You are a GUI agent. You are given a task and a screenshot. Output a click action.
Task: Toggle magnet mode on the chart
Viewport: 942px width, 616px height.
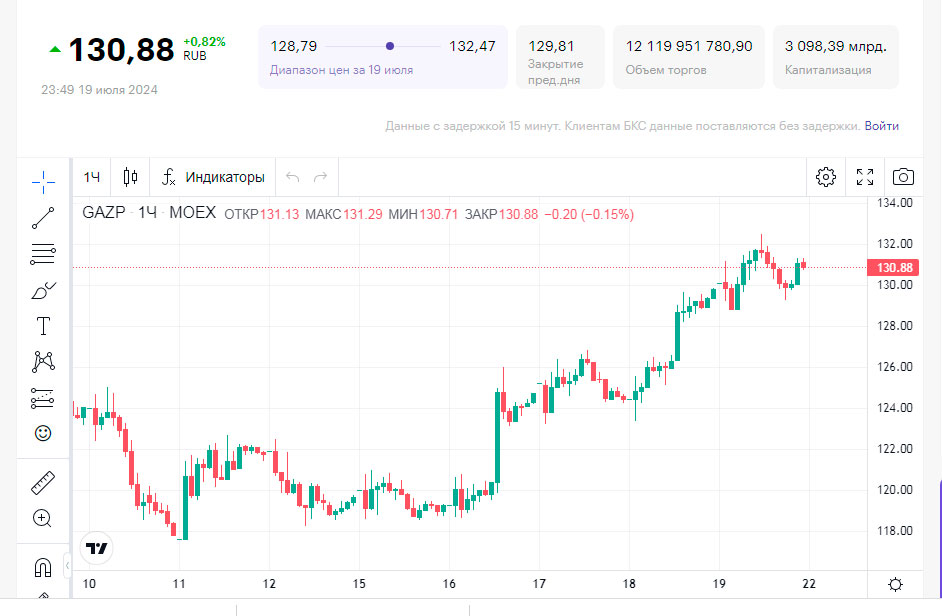(x=43, y=568)
